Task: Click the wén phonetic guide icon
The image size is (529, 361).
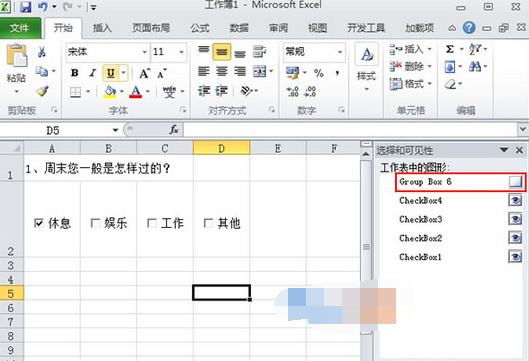Action: (169, 91)
